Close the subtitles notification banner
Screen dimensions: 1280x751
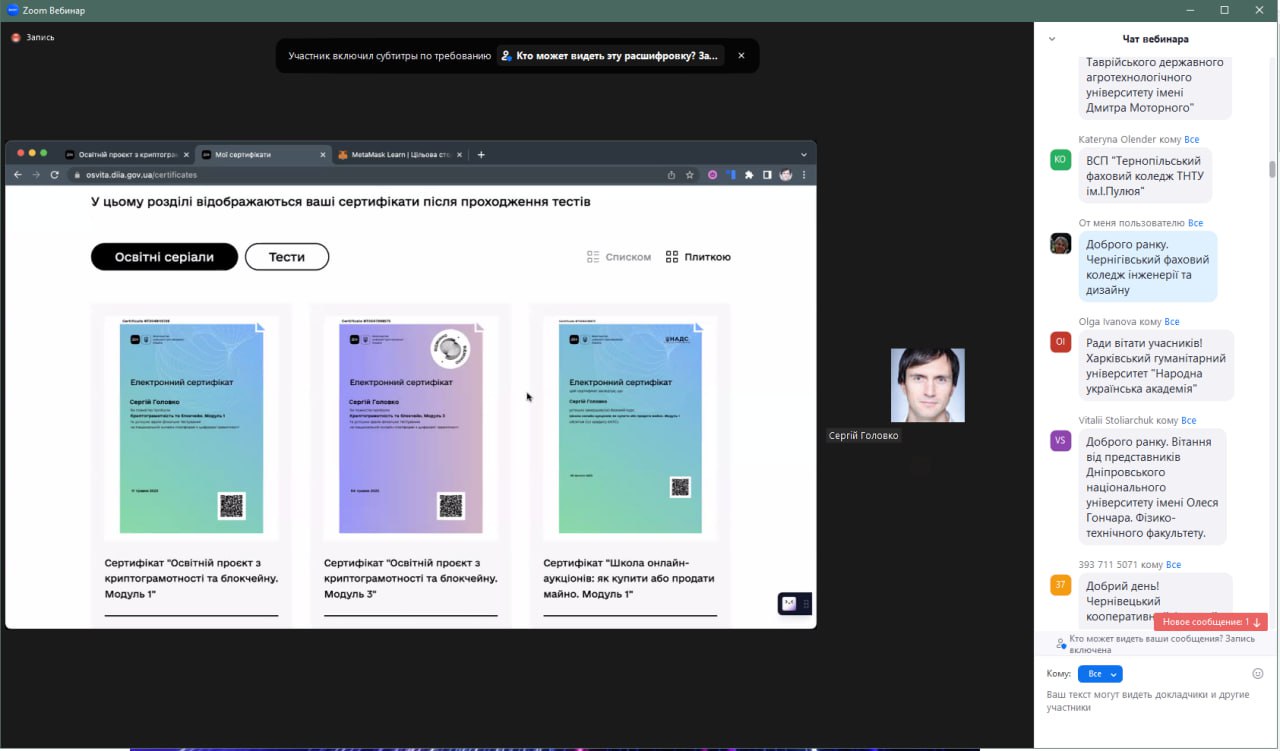click(x=741, y=56)
